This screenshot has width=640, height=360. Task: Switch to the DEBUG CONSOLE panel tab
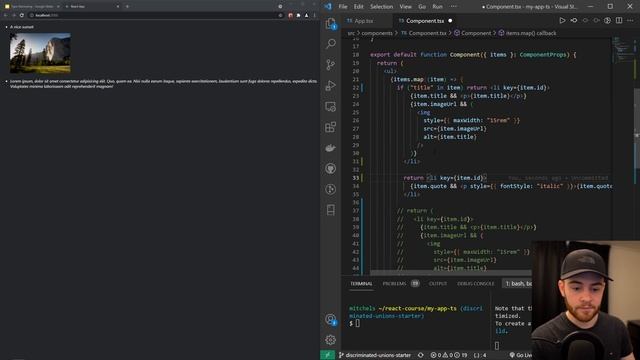476,283
